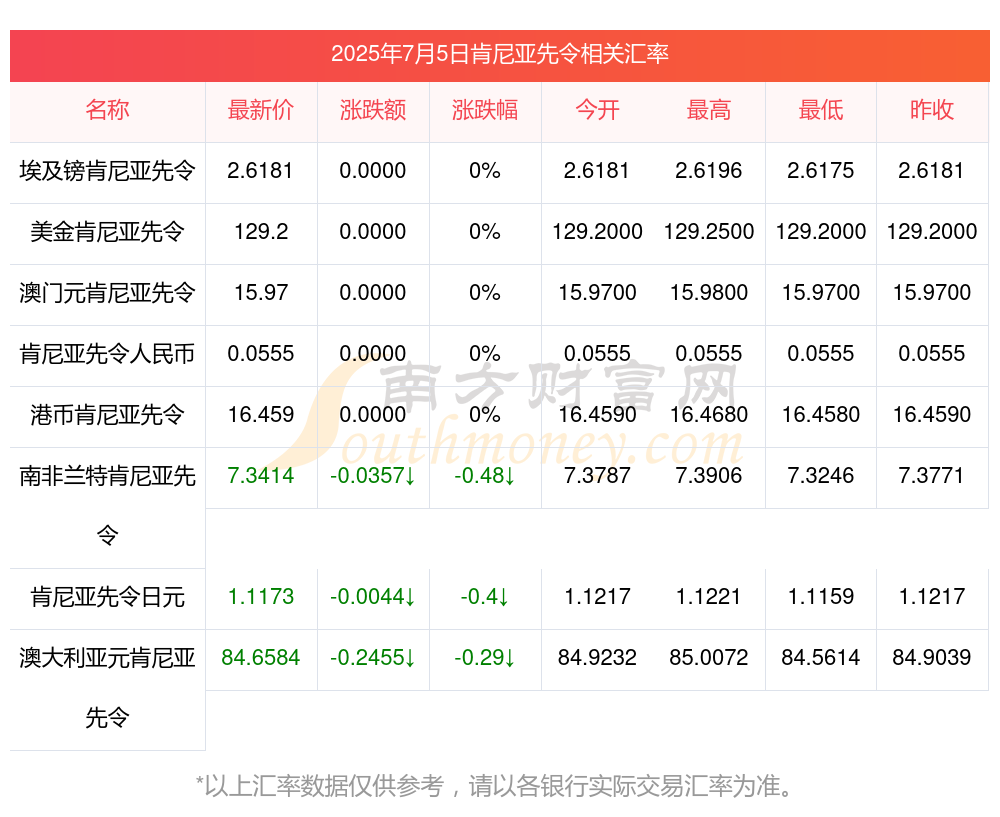Click the 名称 column header
This screenshot has height=817, width=1000.
click(x=107, y=110)
